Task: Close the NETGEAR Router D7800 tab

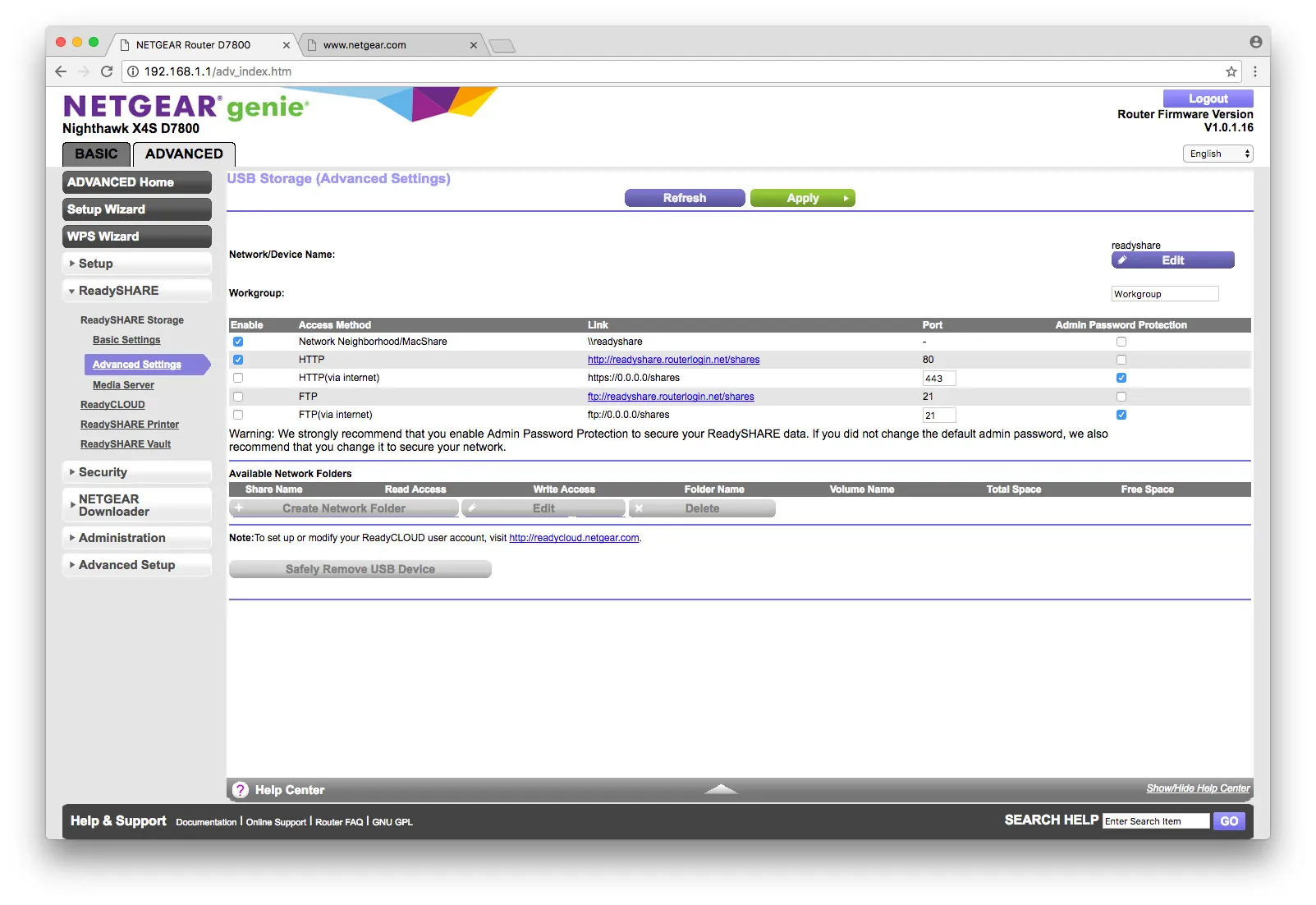Action: [x=287, y=45]
